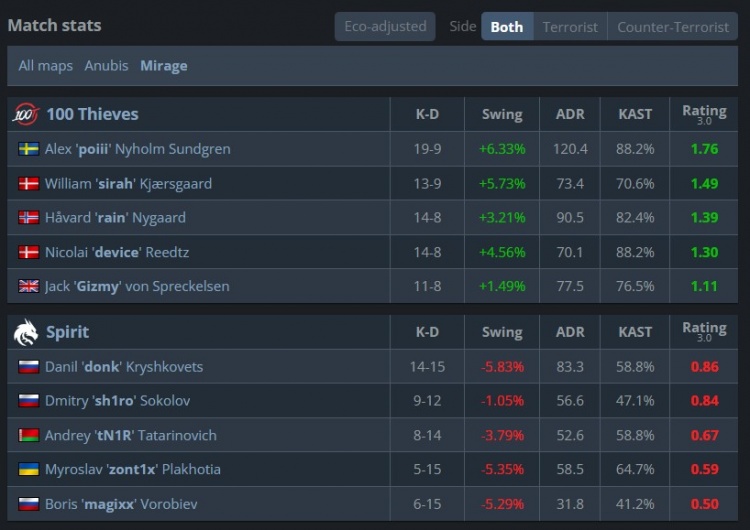Click the Belarus flag beside tN1R
The height and width of the screenshot is (530, 750).
[29, 435]
